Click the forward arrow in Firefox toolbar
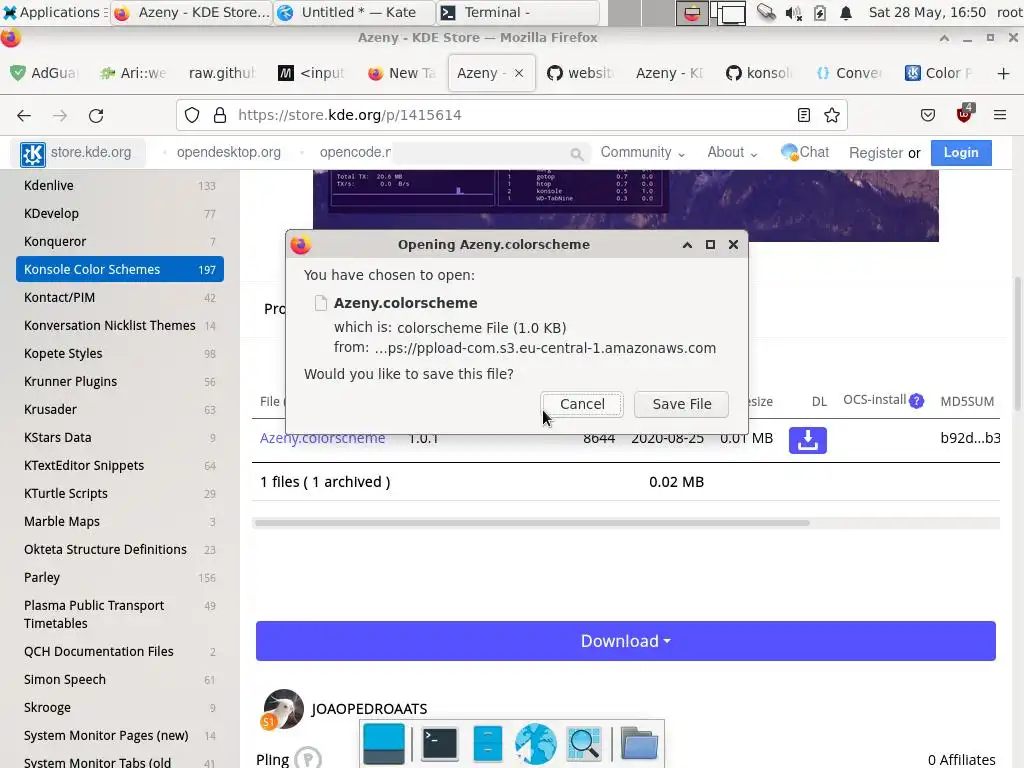 point(60,116)
